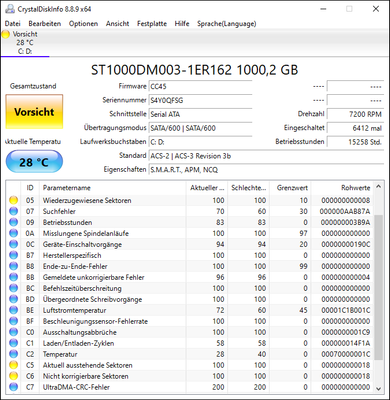
Task: Click the blue status icon for Misslungene Spindelanläufe
Action: tap(13, 233)
